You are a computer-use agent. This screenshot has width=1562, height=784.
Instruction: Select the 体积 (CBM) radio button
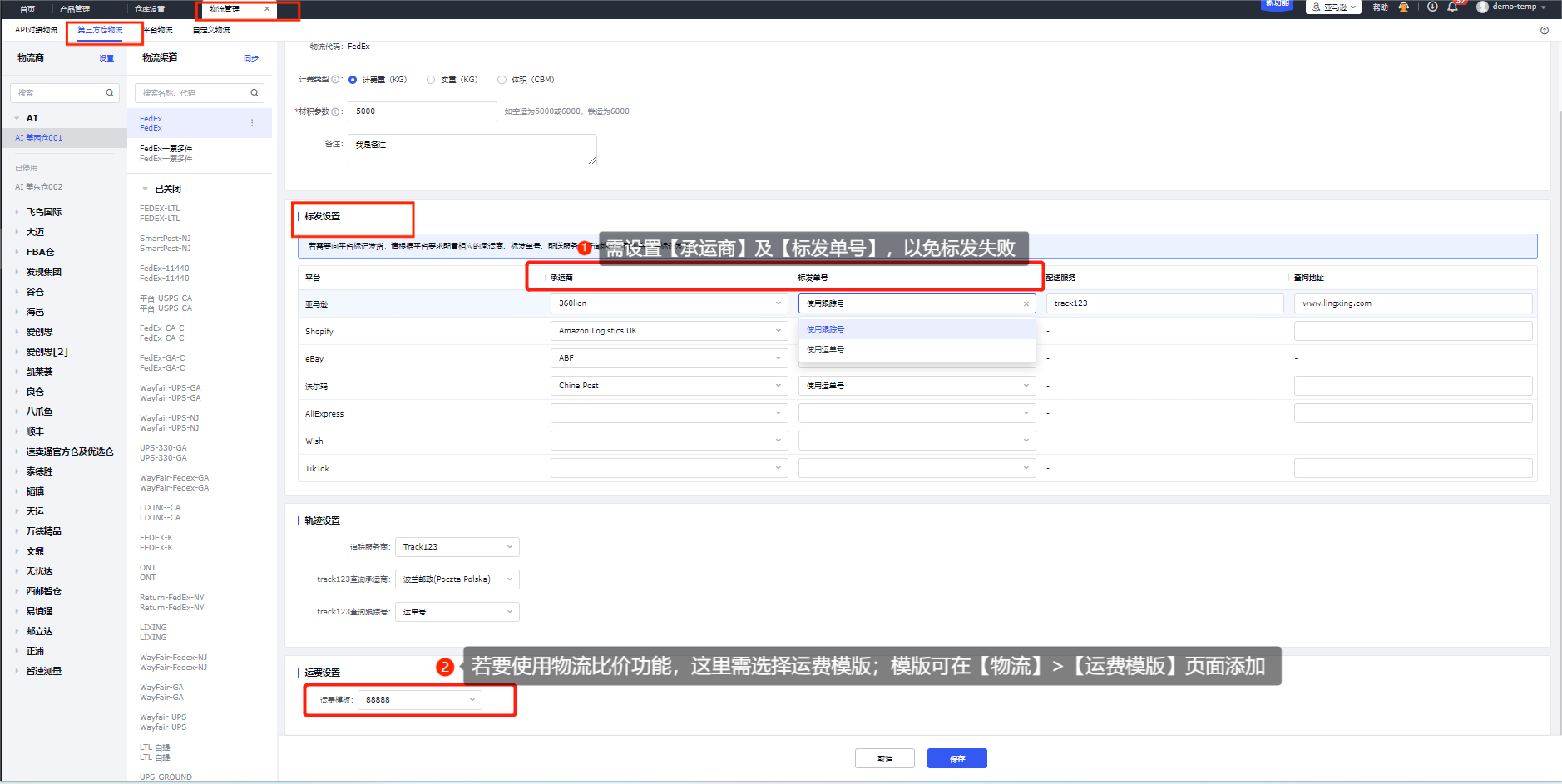tap(502, 80)
